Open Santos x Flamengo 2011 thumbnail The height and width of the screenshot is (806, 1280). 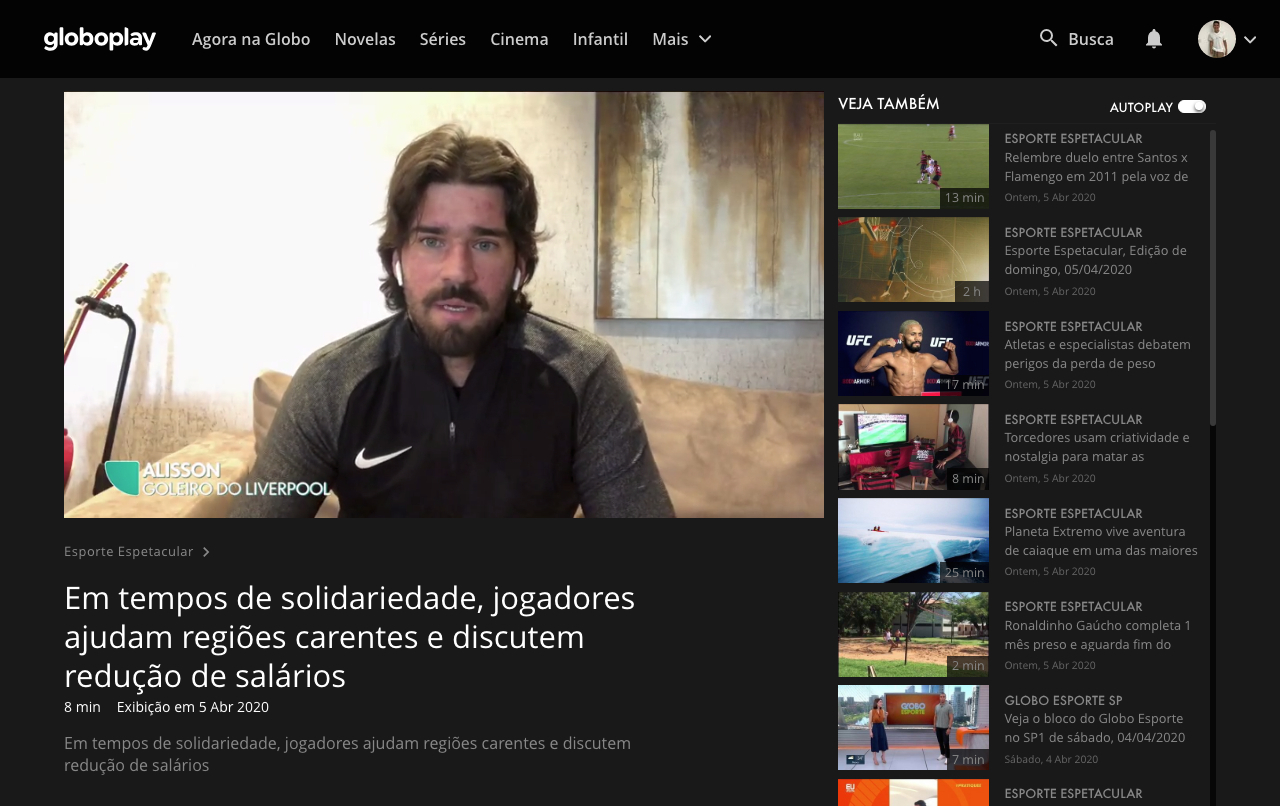(913, 166)
